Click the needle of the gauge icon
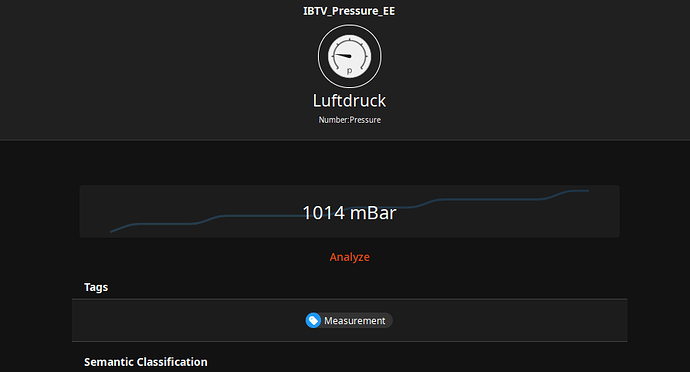 click(343, 55)
